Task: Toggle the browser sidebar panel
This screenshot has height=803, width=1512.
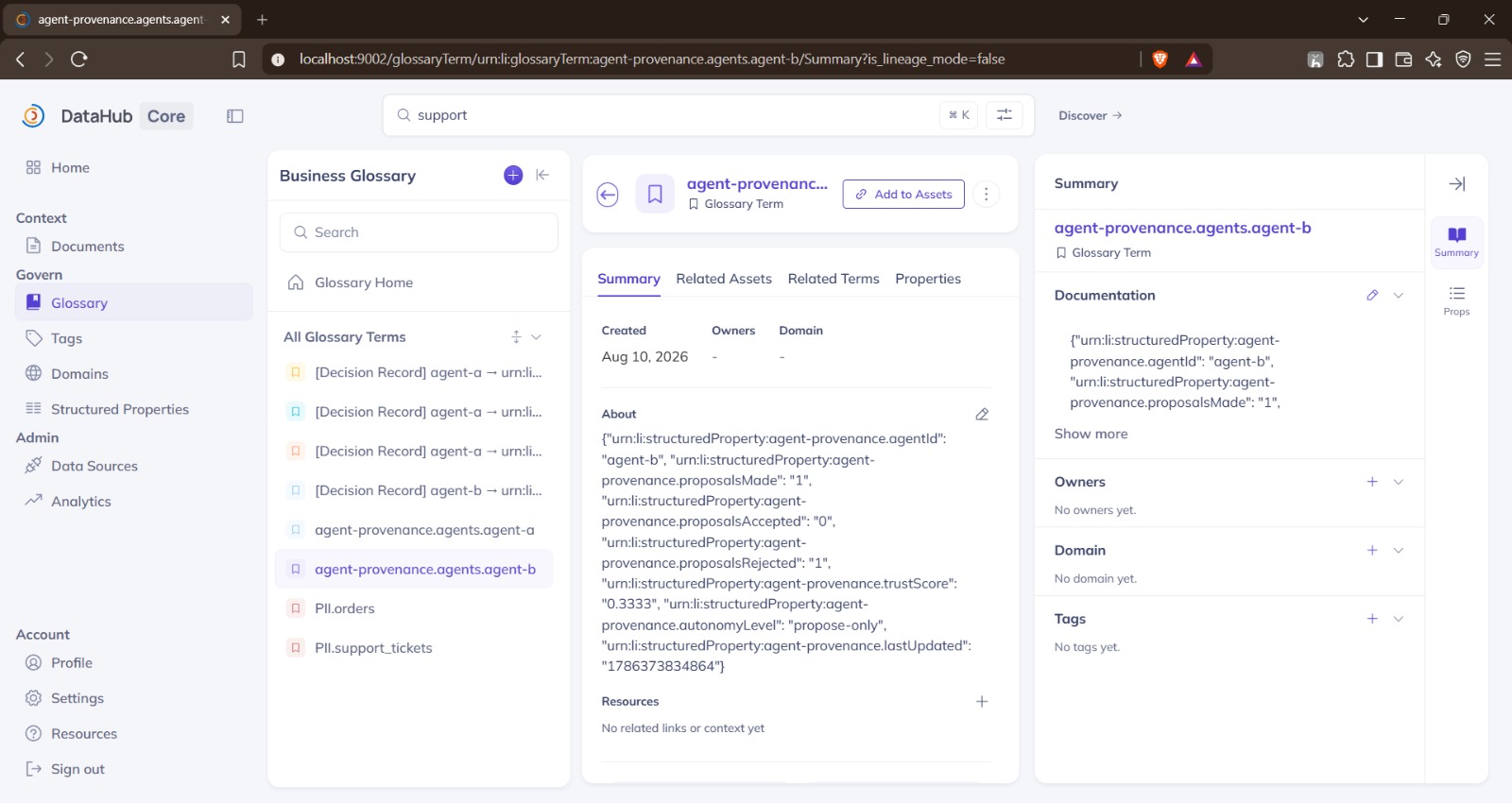Action: [1375, 60]
